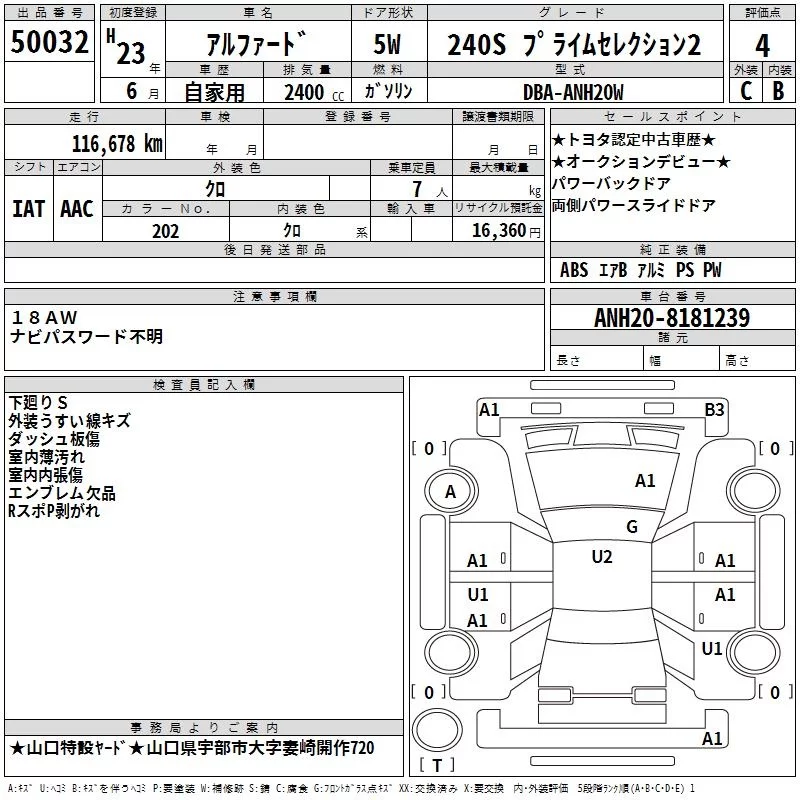Image resolution: width=800 pixels, height=800 pixels.
Task: Click the lot number 50032
Action: pyautogui.click(x=49, y=42)
